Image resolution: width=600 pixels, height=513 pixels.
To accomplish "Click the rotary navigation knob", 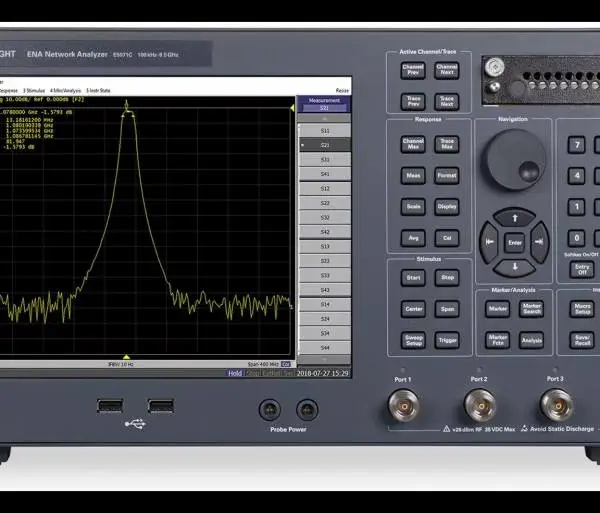I will tap(515, 160).
